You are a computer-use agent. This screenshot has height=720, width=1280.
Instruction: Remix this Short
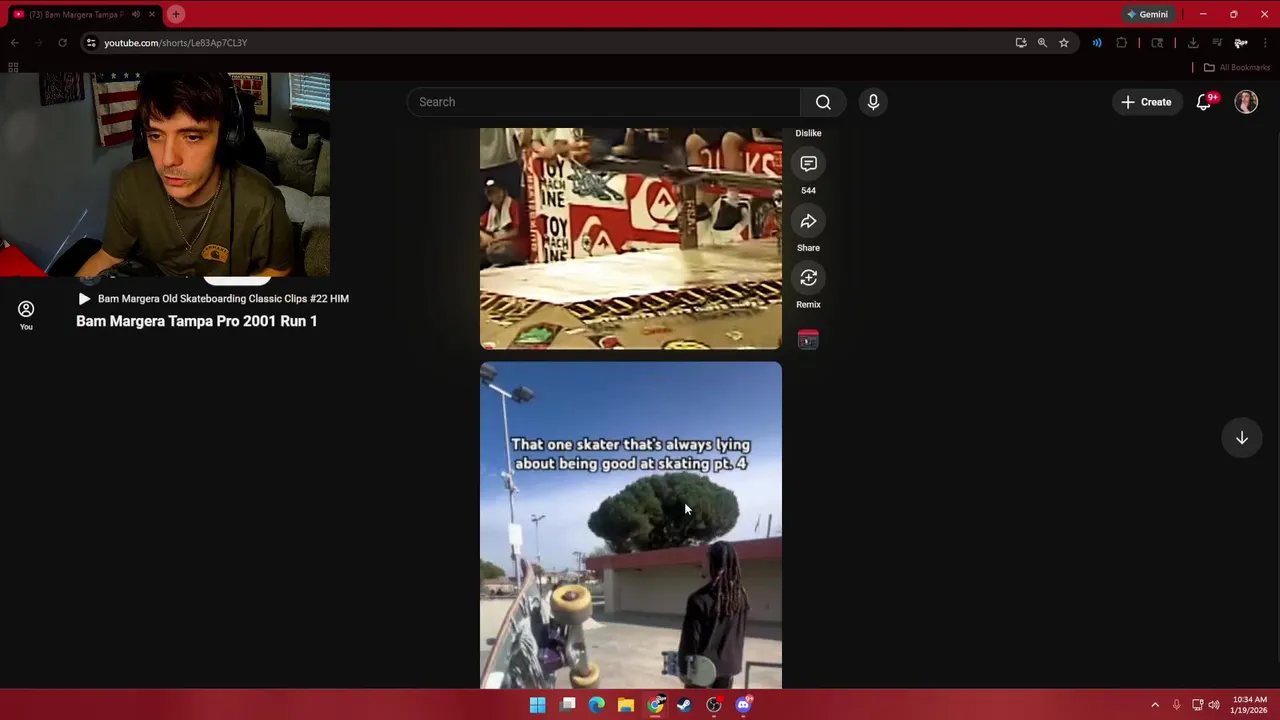click(808, 278)
